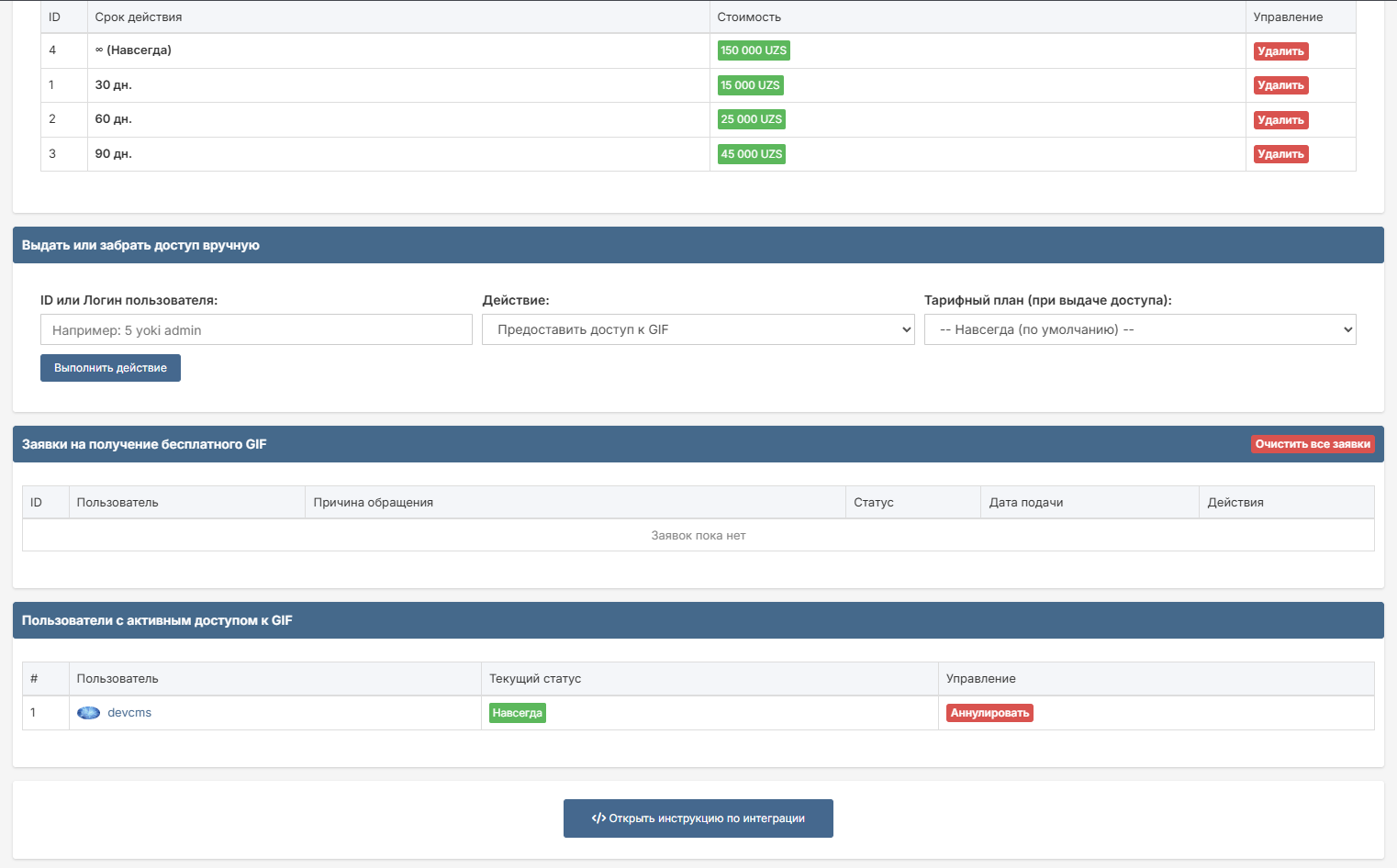Click the Выдать или забрать доступ вручную heading

coord(140,245)
